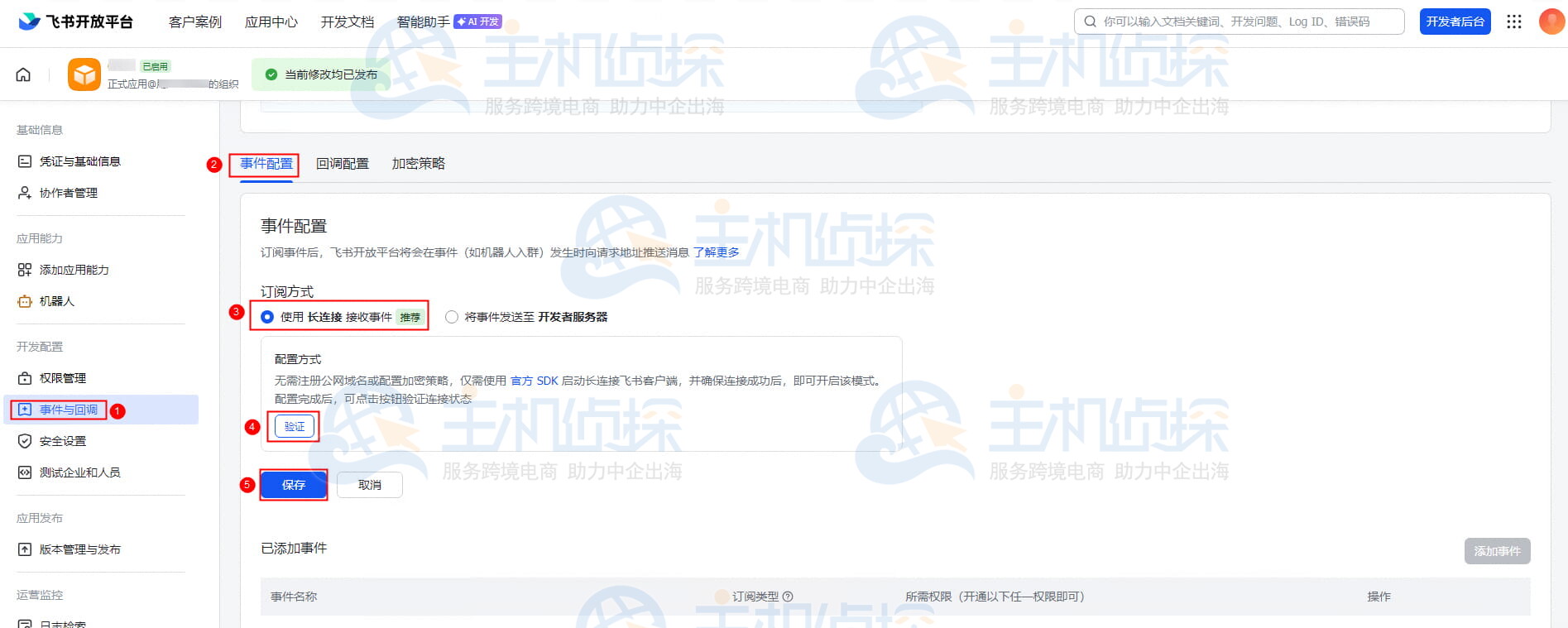Switch to the 加密策略 tab
Image resolution: width=1568 pixels, height=628 pixels.
(x=419, y=164)
